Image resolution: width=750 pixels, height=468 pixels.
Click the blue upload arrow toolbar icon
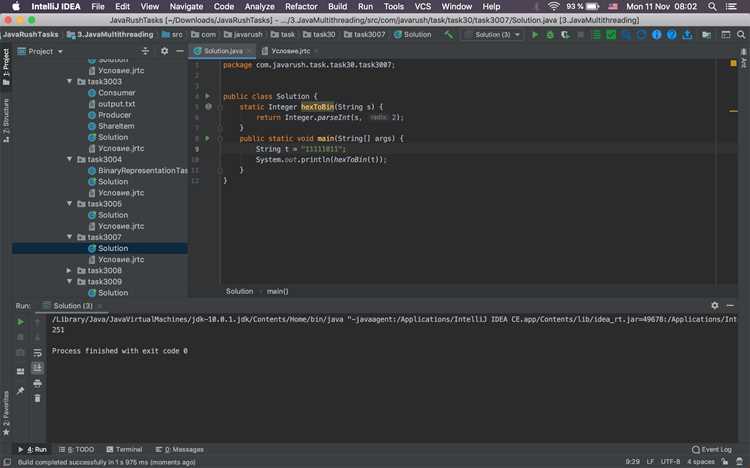tap(687, 35)
